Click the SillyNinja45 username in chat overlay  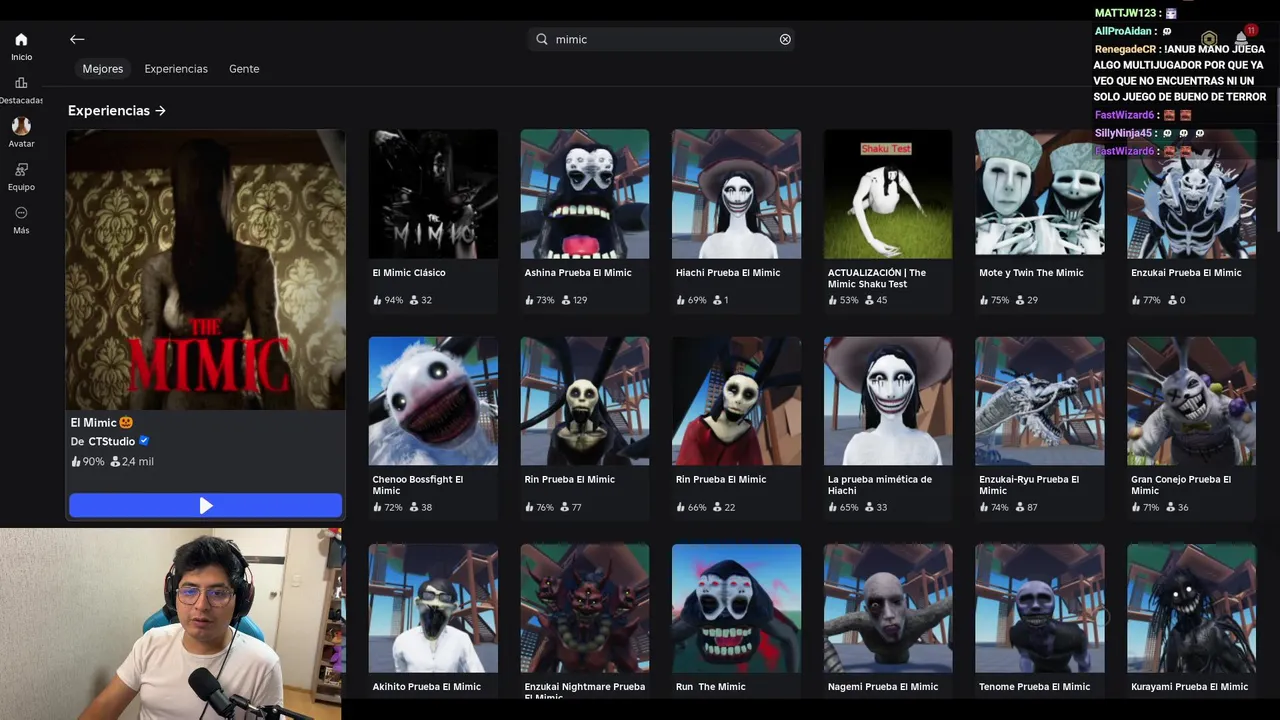(x=1124, y=133)
